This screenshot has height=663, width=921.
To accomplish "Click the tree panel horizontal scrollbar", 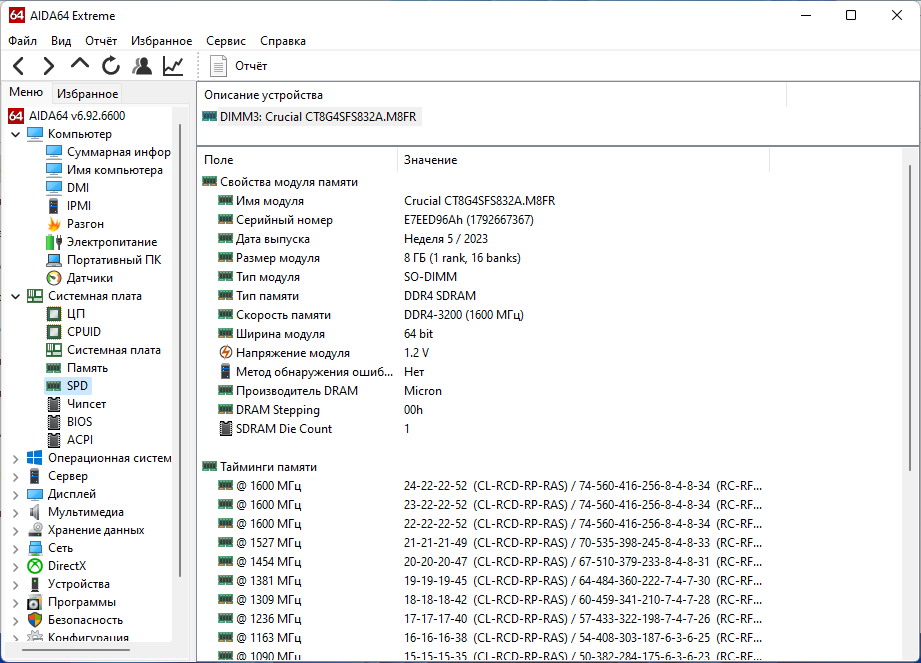I will pyautogui.click(x=76, y=650).
